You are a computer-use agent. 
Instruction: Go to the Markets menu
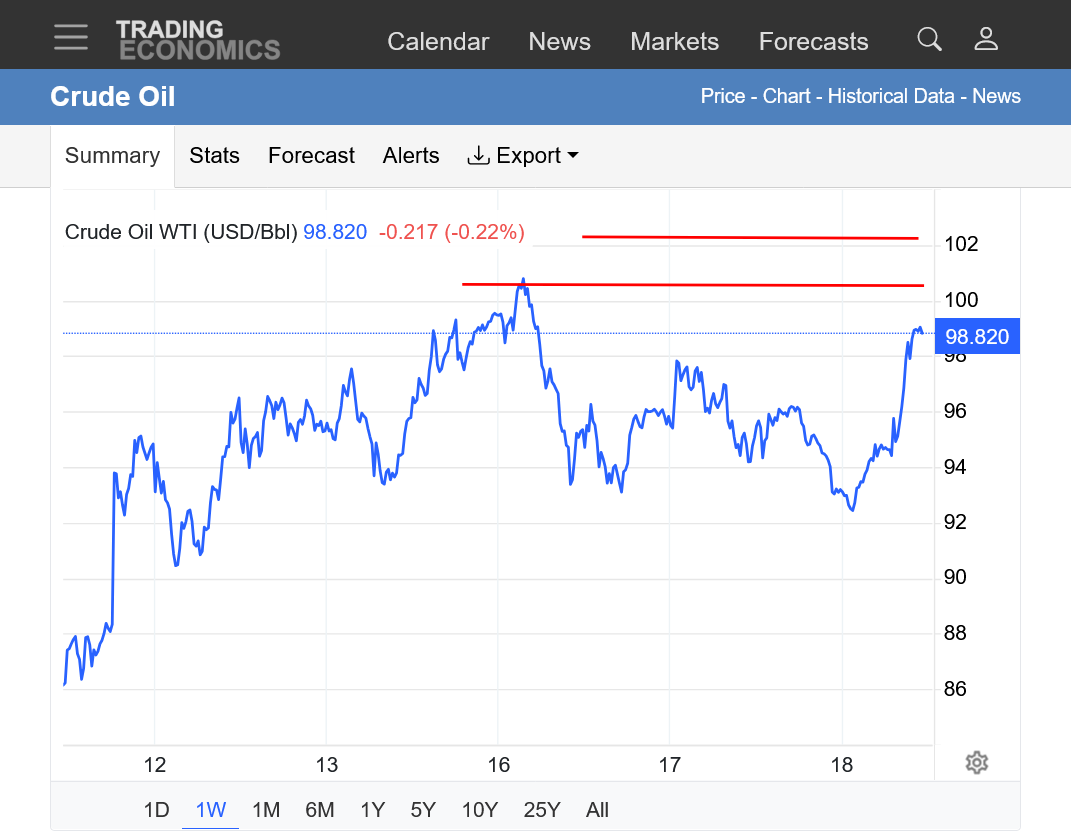674,42
